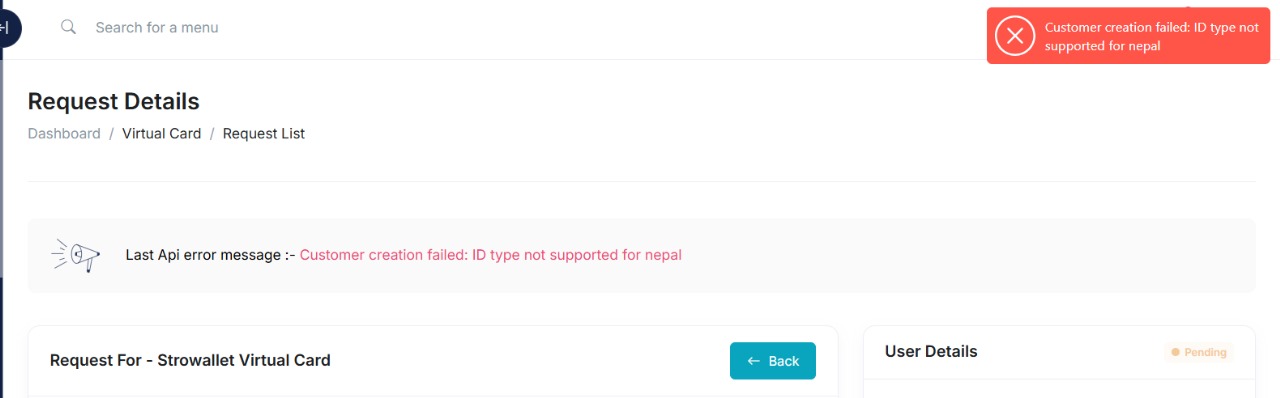Click the Pending status badge
1280x398 pixels.
pyautogui.click(x=1199, y=353)
